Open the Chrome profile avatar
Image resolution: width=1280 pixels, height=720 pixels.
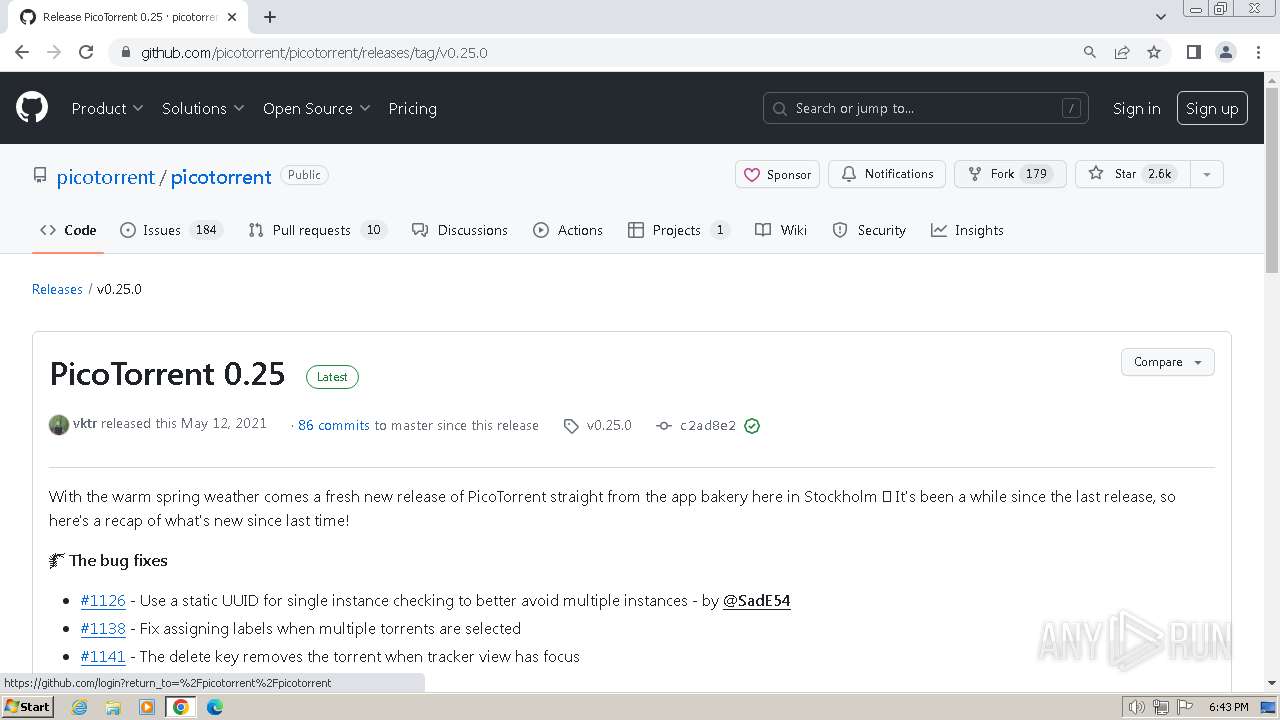(1226, 52)
